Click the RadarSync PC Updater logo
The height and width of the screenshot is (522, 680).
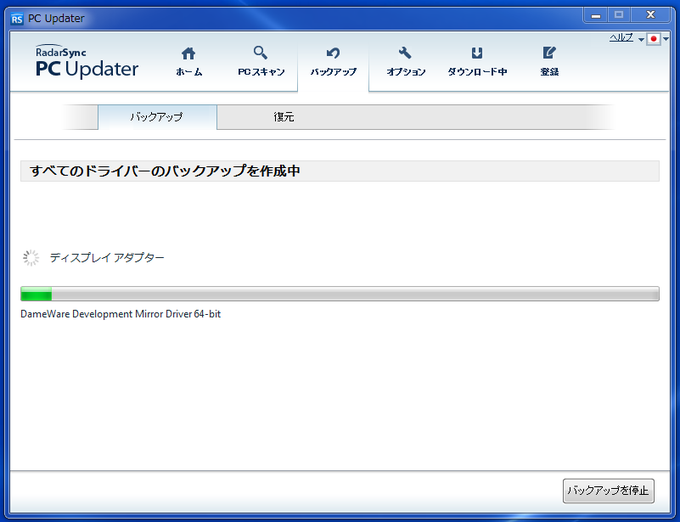[x=87, y=62]
